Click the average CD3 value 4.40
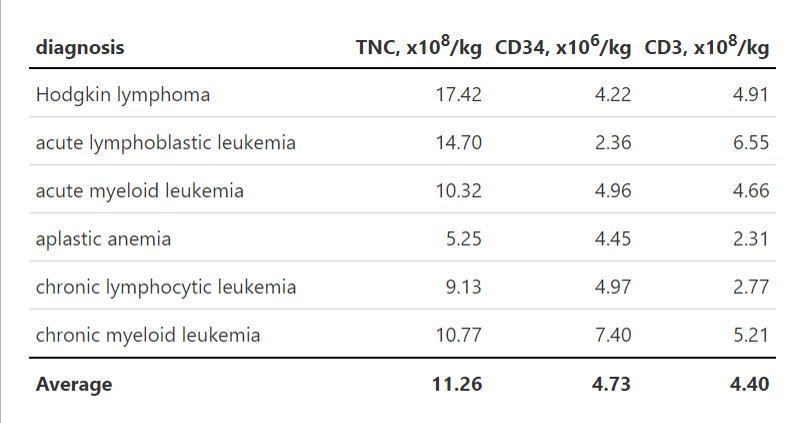 click(750, 384)
